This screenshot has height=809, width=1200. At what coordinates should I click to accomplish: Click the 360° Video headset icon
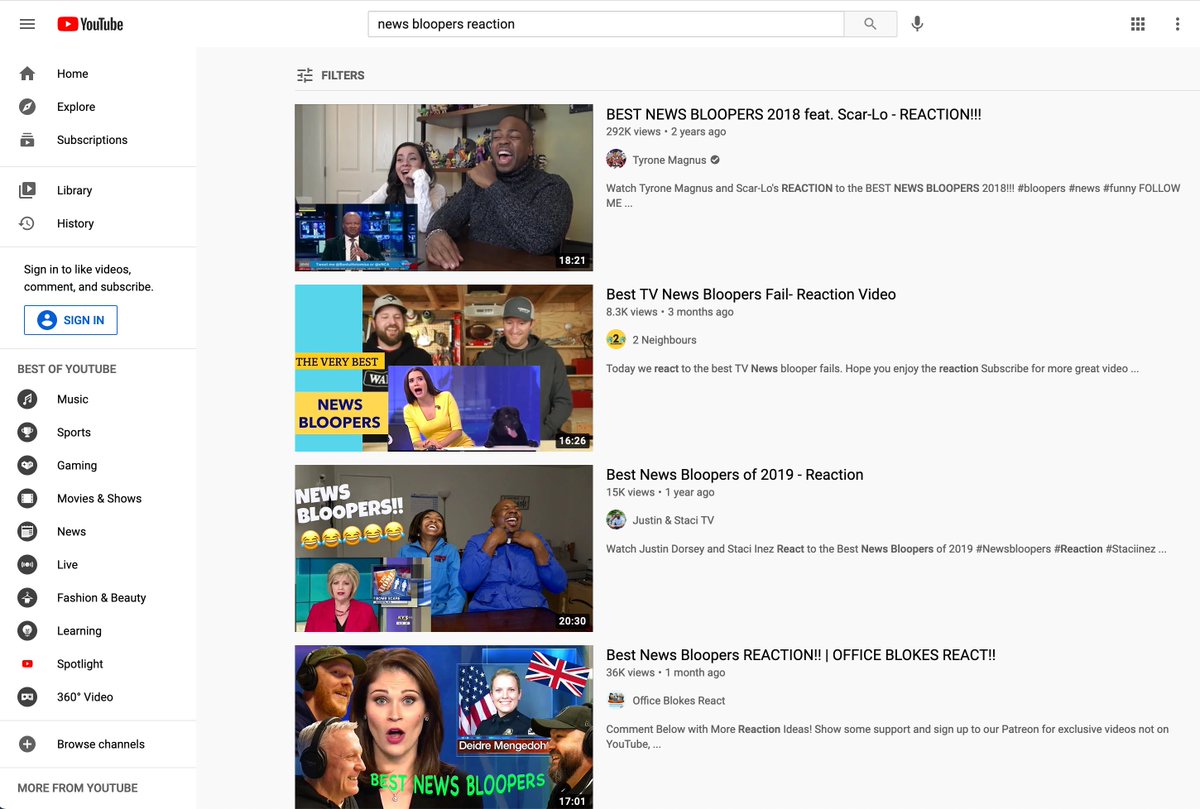coord(27,696)
